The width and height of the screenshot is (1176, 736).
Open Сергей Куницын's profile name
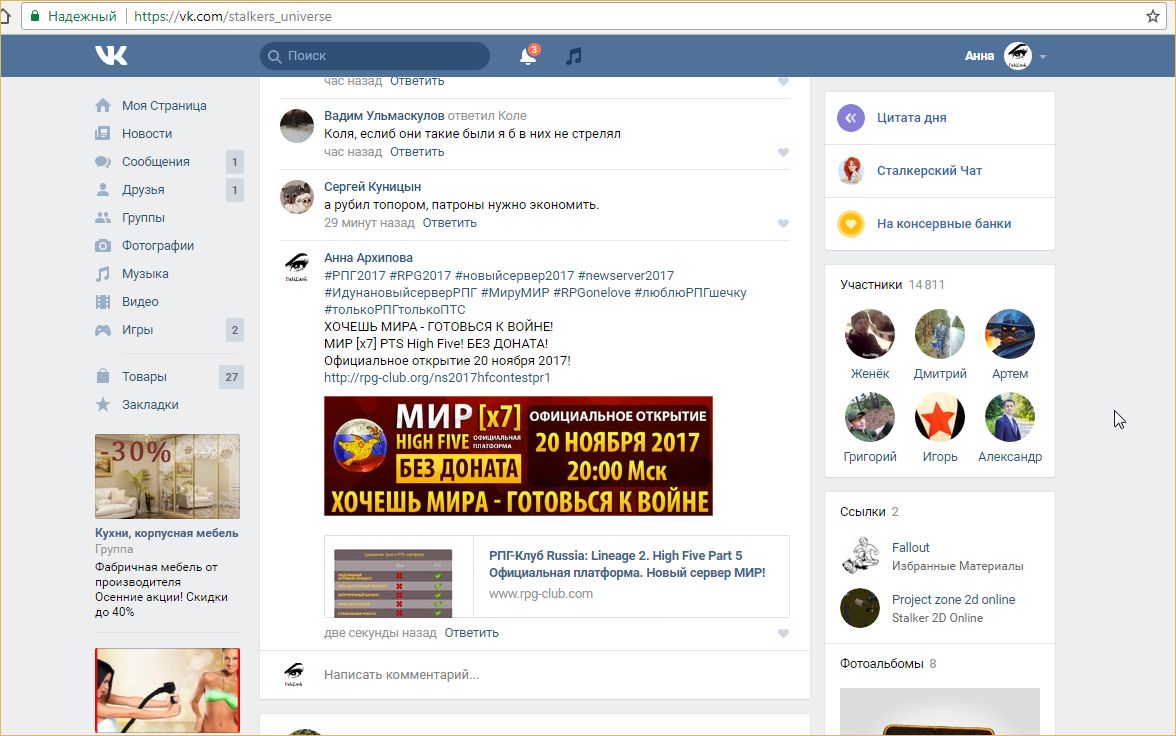pos(373,187)
